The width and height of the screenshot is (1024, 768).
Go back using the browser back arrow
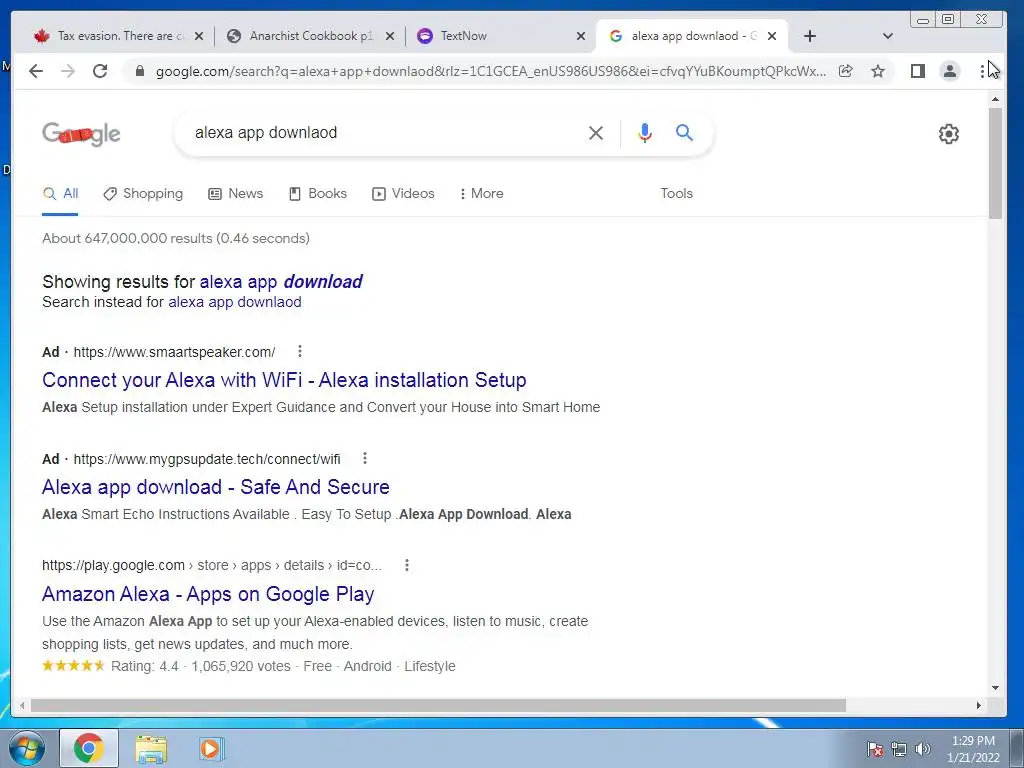click(x=36, y=71)
